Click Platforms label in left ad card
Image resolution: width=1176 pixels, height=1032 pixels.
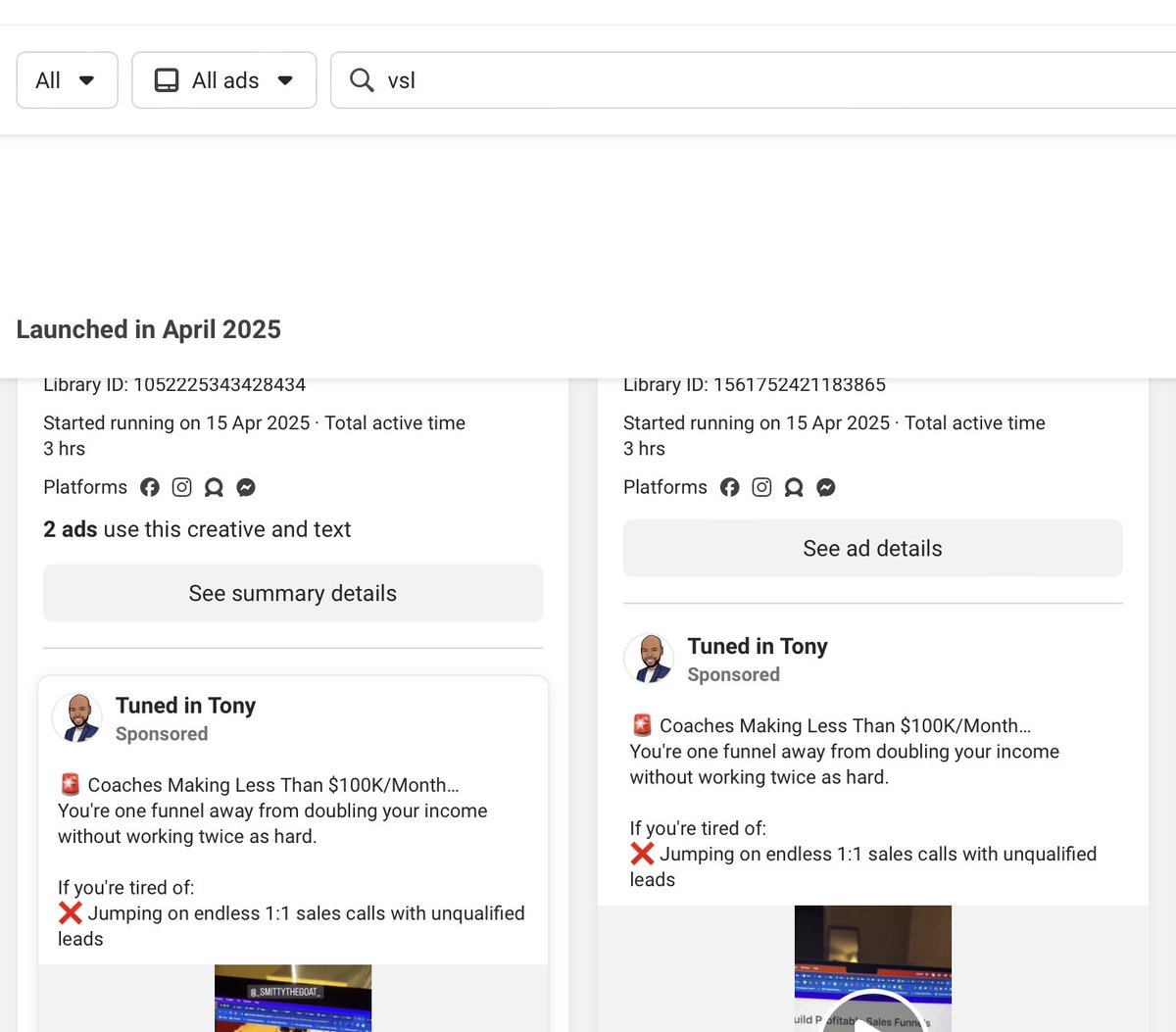pos(85,487)
